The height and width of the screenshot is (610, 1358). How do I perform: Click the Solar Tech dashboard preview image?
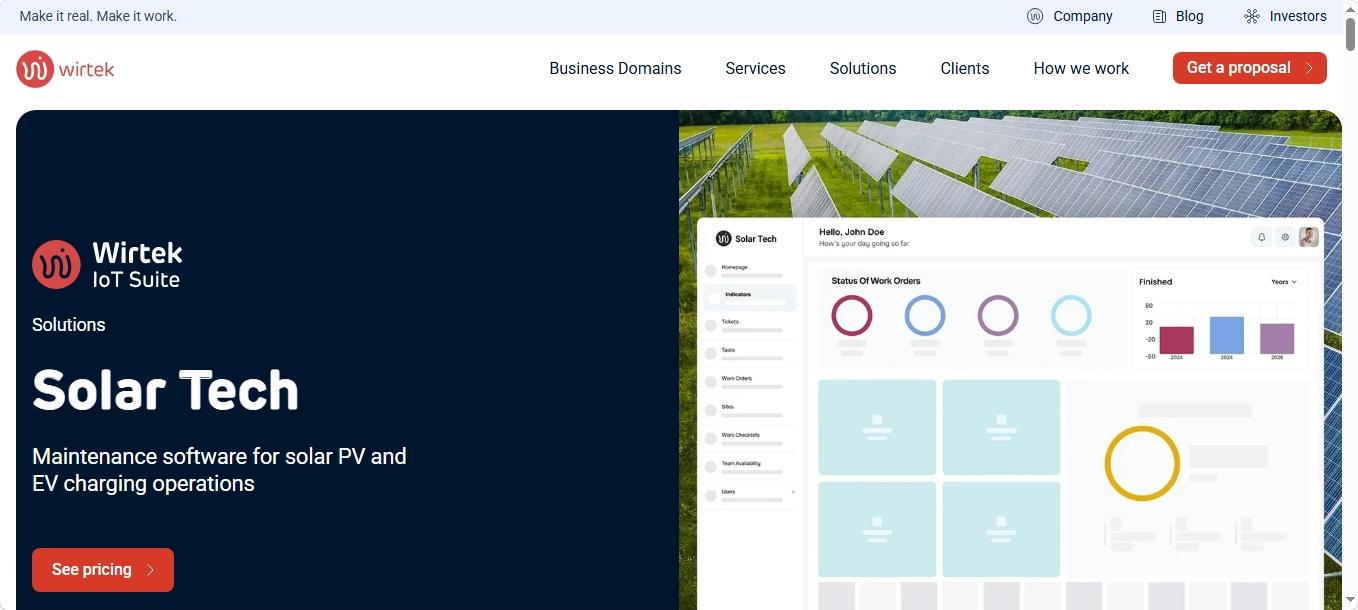pyautogui.click(x=1010, y=414)
